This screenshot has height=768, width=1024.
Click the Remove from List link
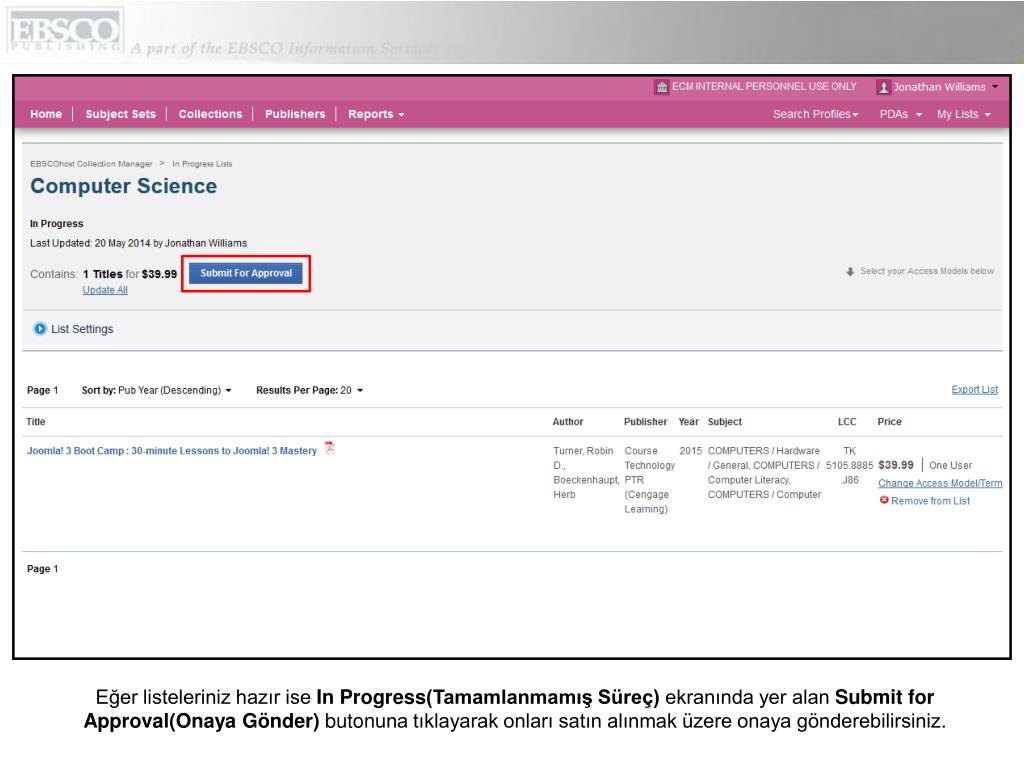(x=931, y=501)
